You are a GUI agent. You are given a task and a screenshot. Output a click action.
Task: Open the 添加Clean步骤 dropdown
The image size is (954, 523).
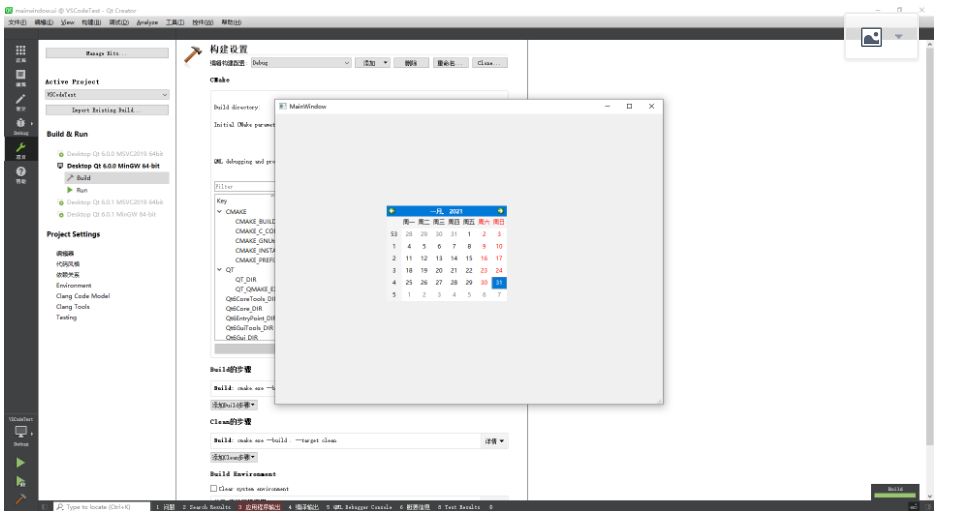point(234,457)
